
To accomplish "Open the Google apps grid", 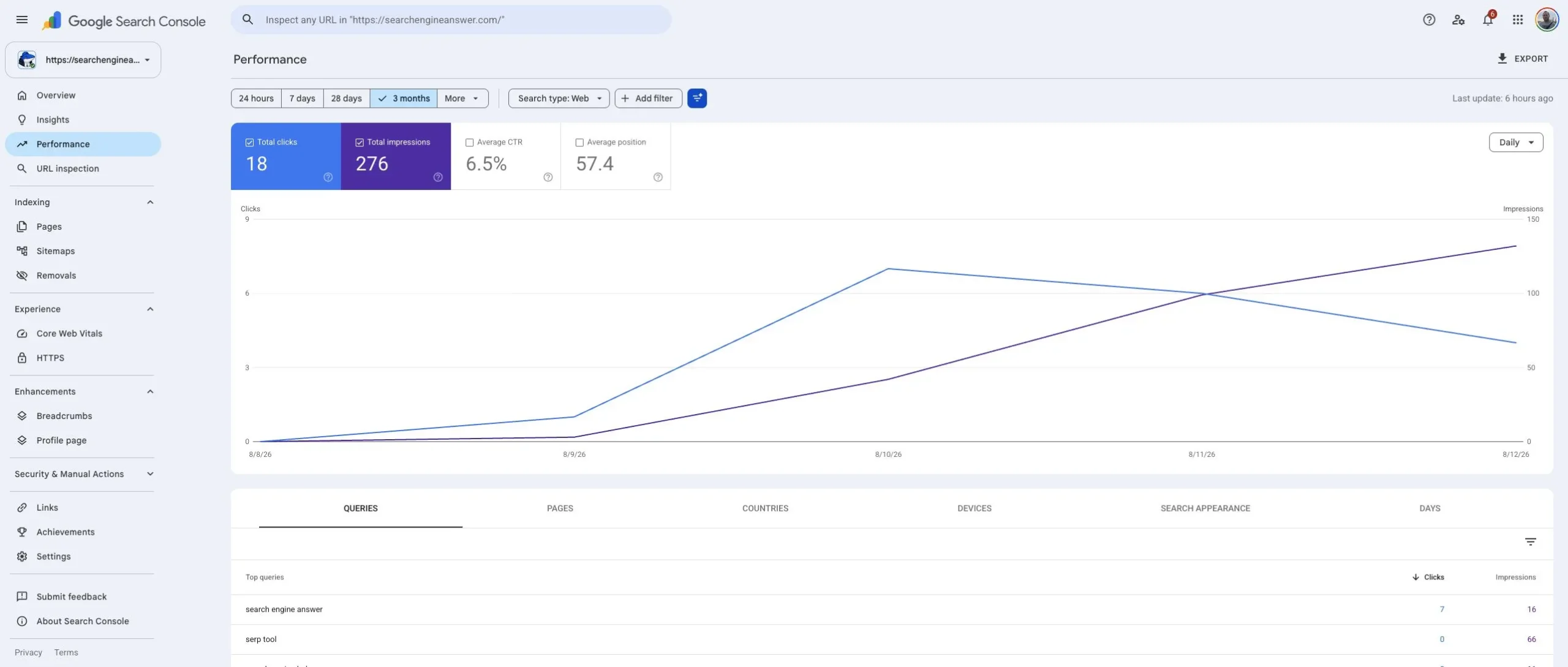I will click(1517, 20).
